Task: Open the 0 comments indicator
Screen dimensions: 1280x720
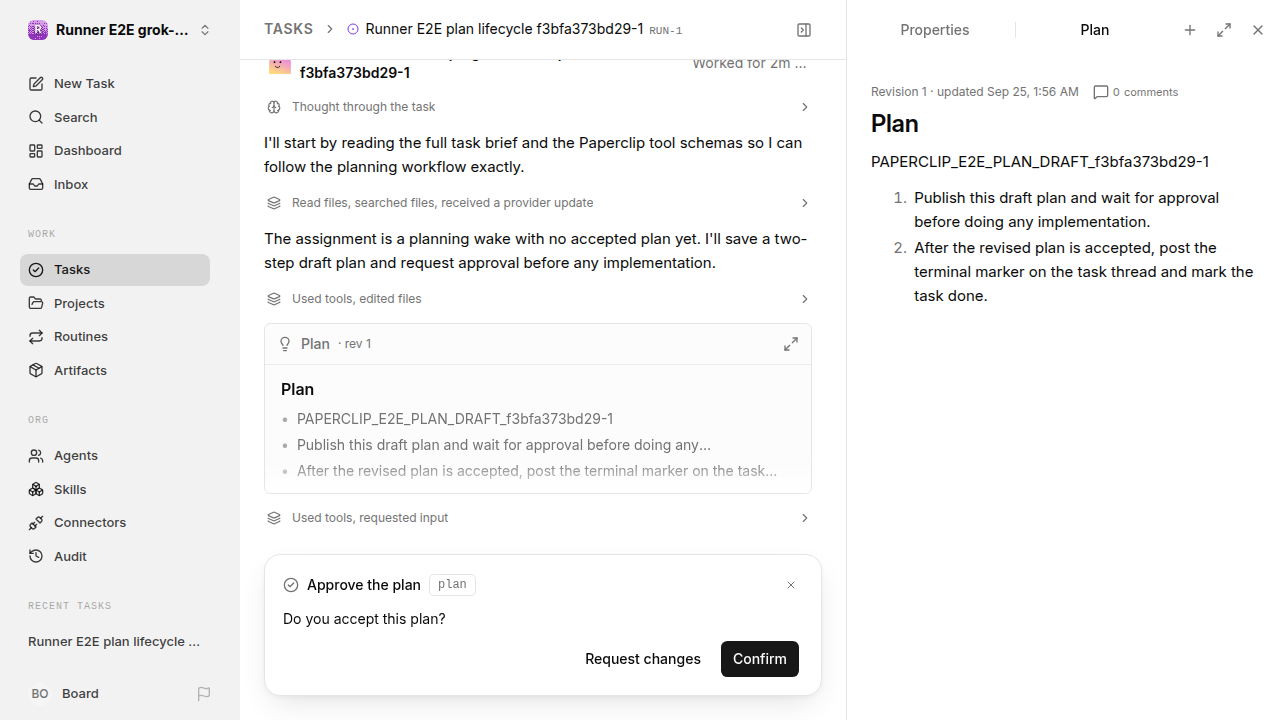Action: [x=1136, y=92]
